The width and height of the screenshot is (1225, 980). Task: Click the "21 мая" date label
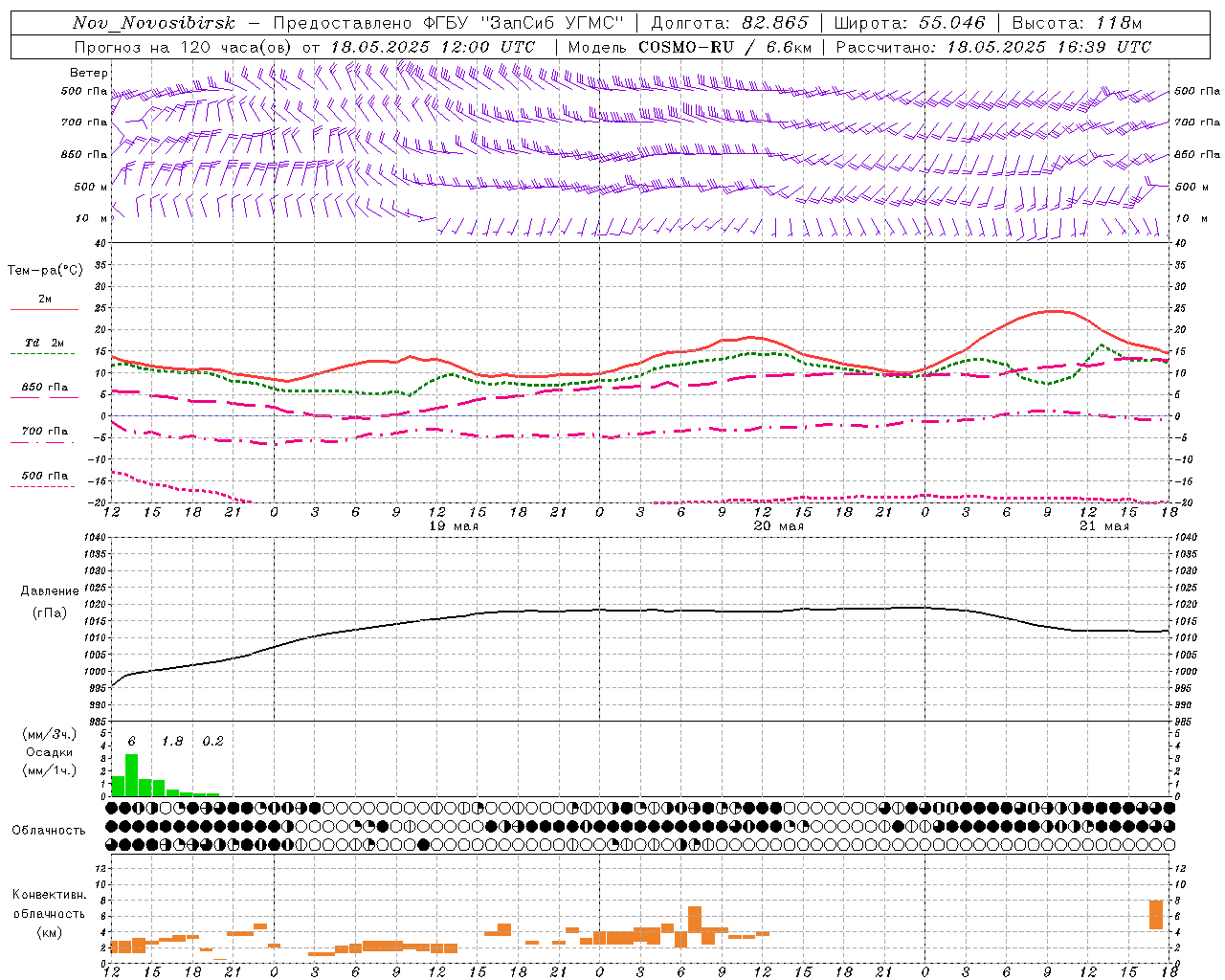tap(1103, 526)
